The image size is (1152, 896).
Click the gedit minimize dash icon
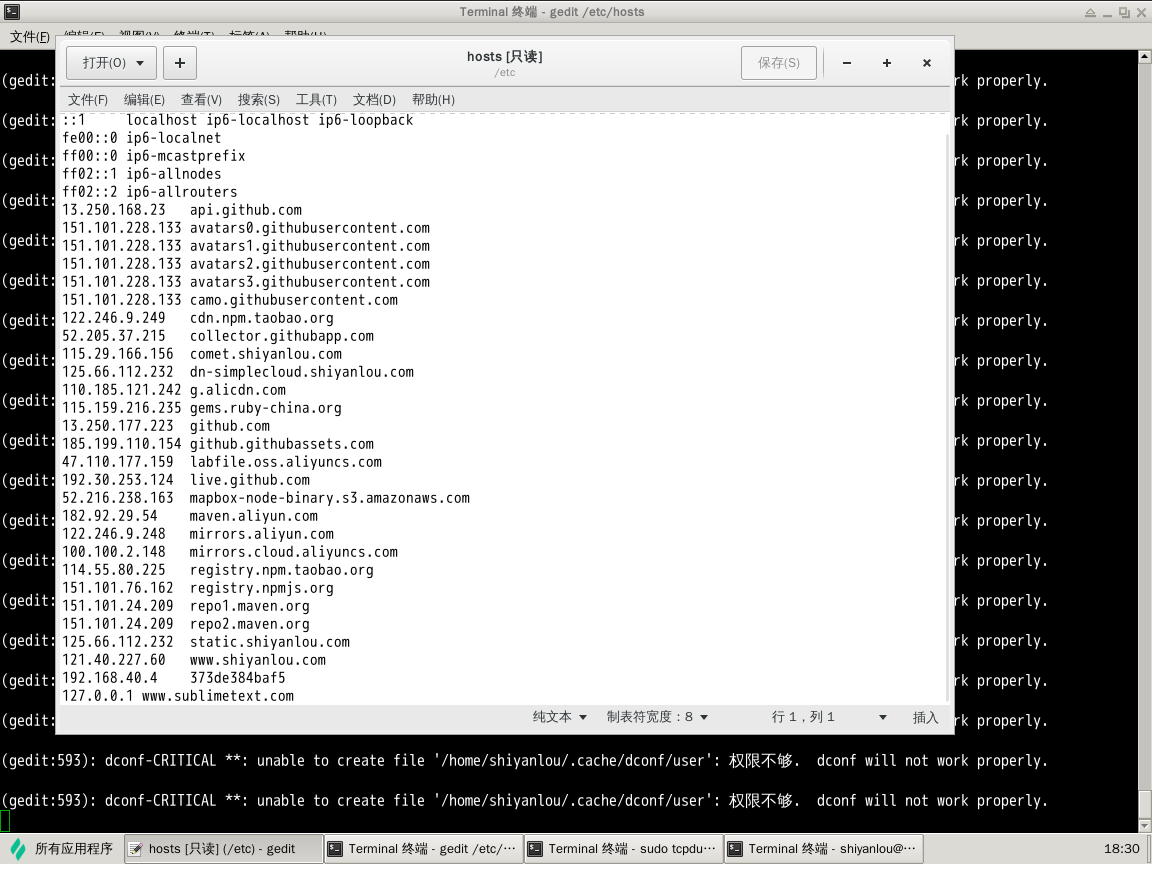[x=847, y=63]
